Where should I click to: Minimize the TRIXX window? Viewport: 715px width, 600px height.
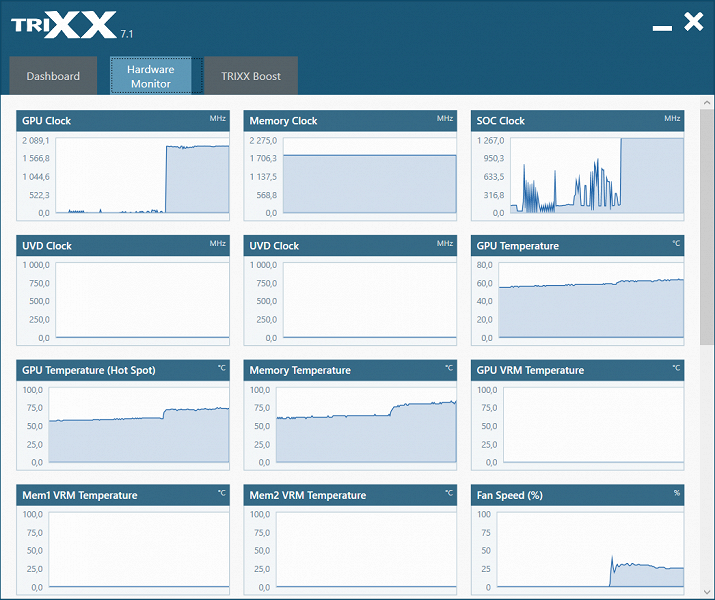tap(662, 28)
